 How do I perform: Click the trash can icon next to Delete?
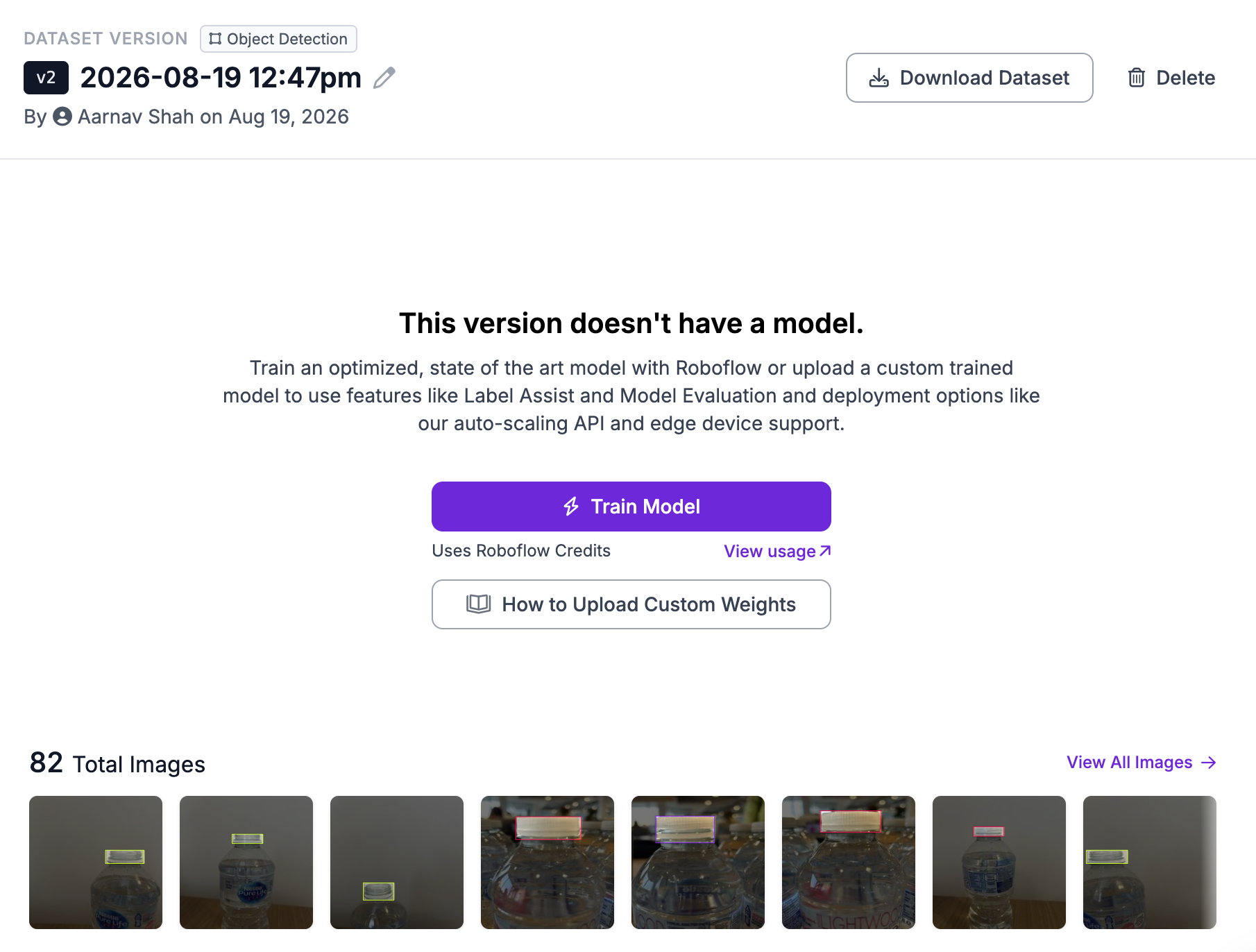click(1137, 78)
